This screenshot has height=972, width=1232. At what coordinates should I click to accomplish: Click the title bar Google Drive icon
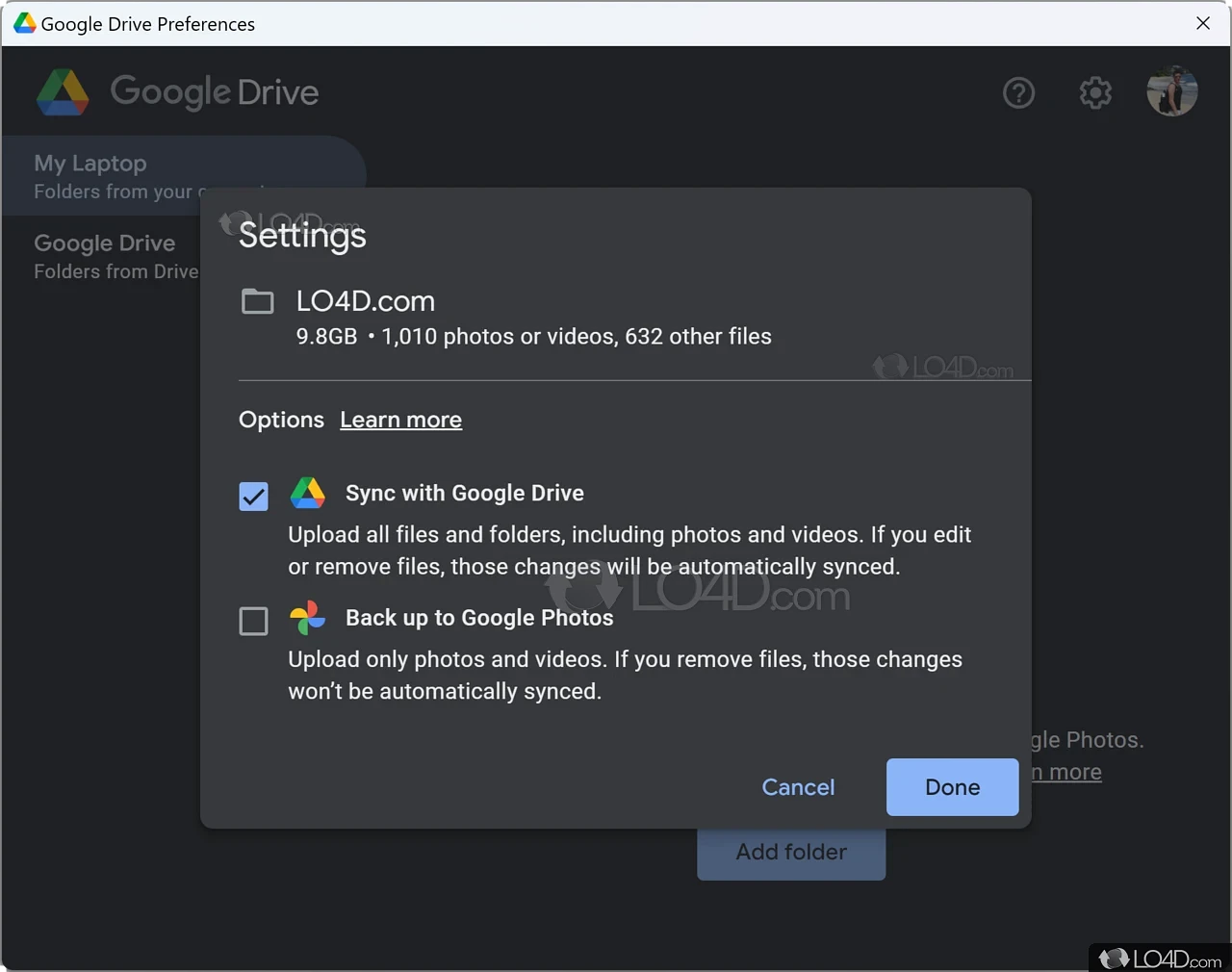(x=24, y=23)
